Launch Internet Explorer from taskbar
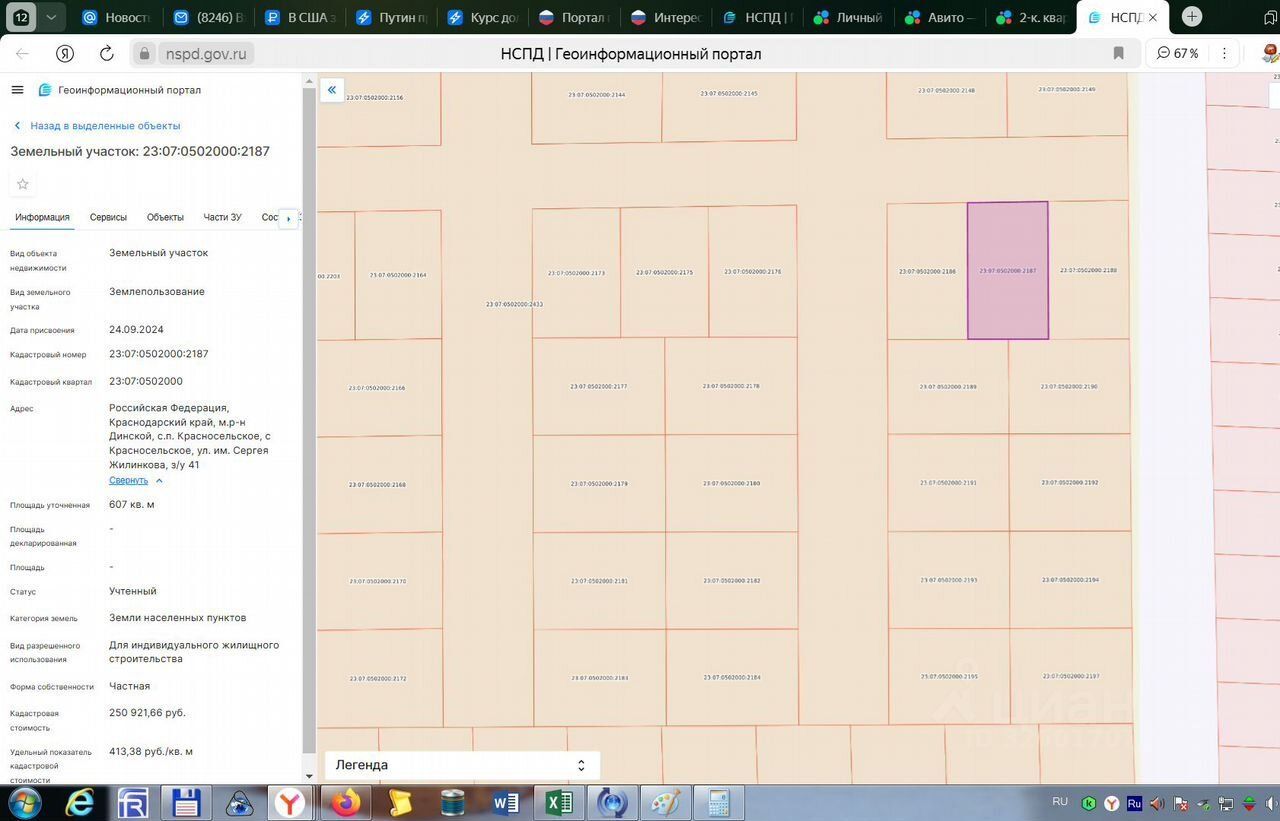Viewport: 1280px width, 821px height. (x=80, y=803)
